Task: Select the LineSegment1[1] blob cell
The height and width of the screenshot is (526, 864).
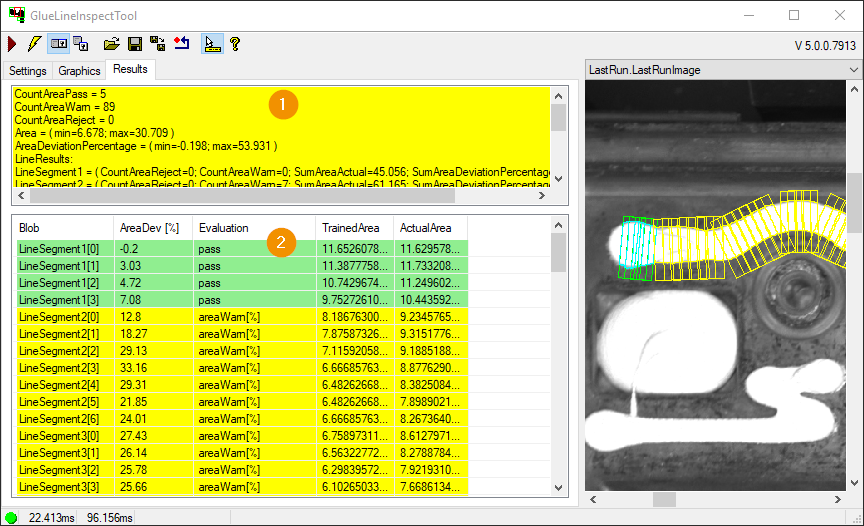Action: tap(65, 266)
